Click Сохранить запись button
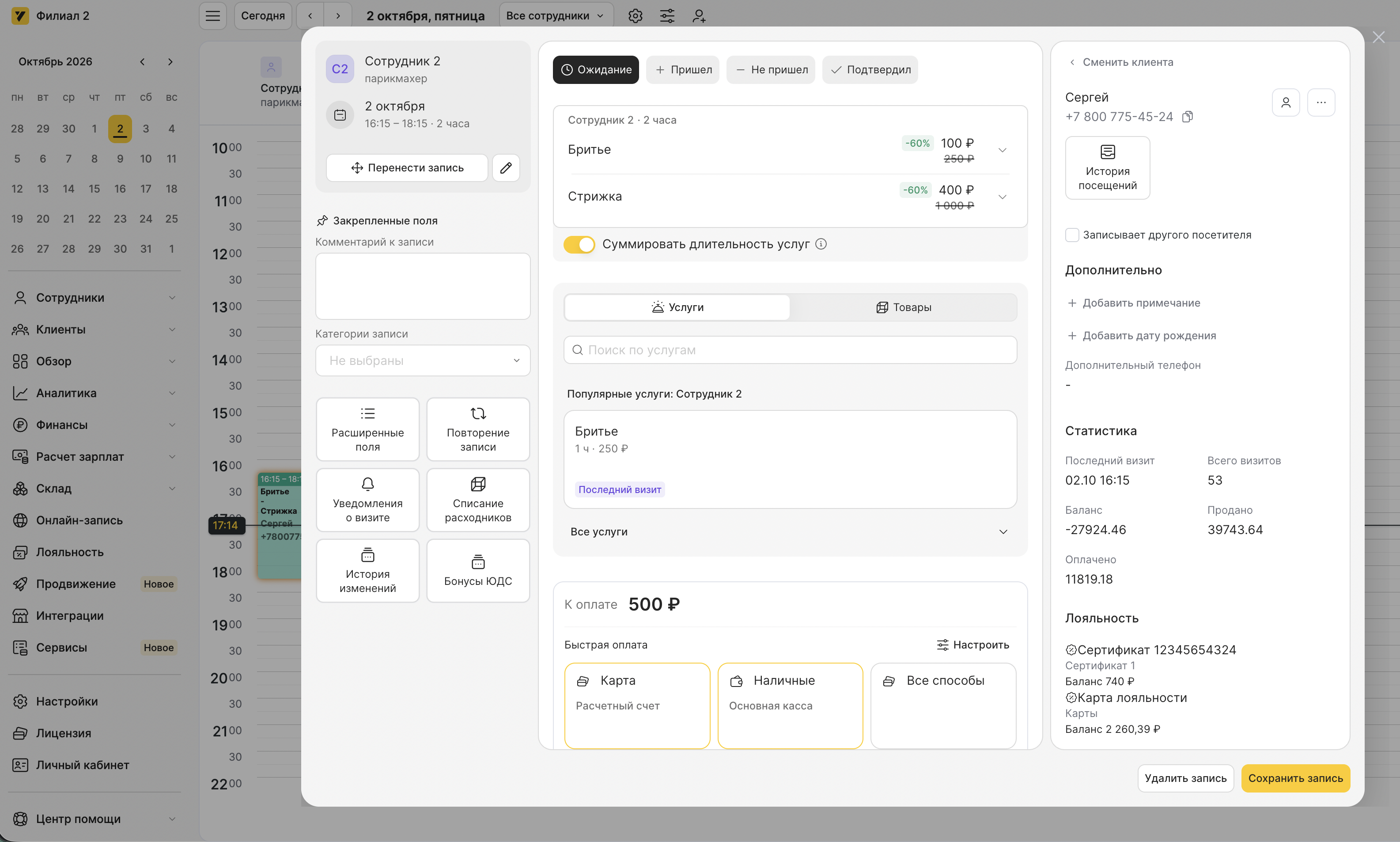The height and width of the screenshot is (842, 1400). pos(1295,778)
